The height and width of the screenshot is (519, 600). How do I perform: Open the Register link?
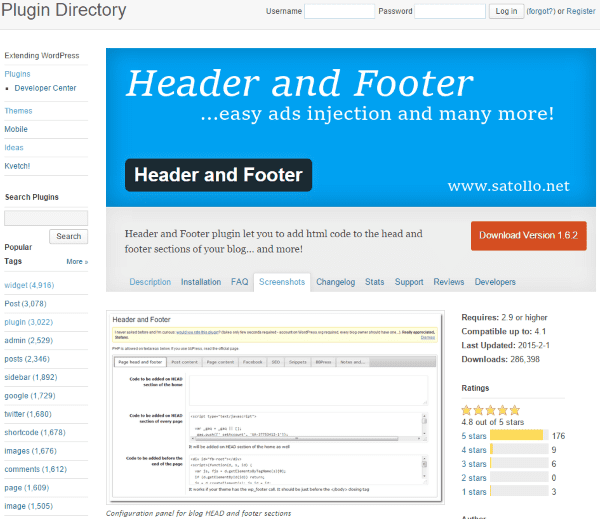[581, 11]
